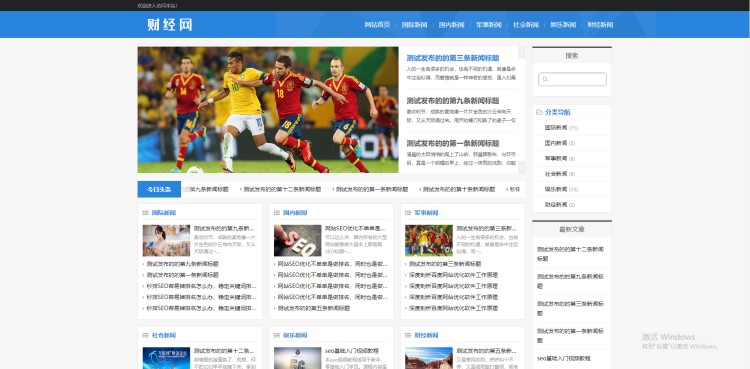The image size is (750, 369).
Task: Click the list icon beside 军事新闻 section heading
Action: point(408,213)
